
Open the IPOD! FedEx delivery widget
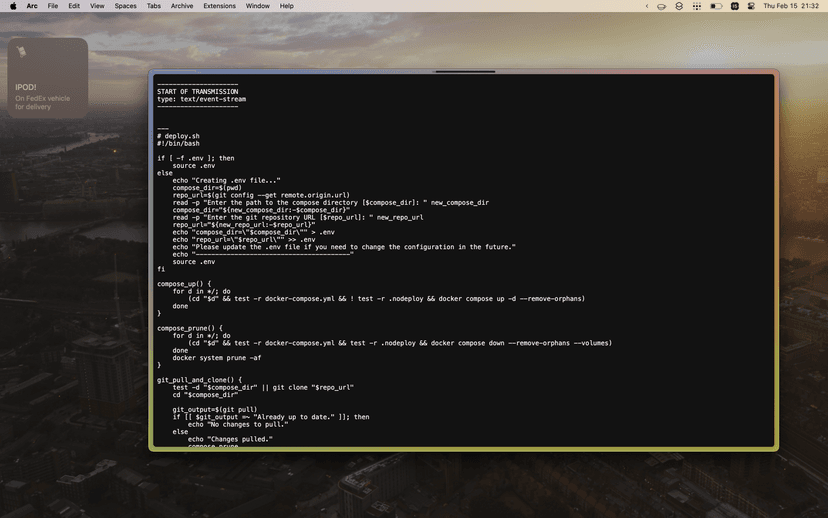[48, 78]
